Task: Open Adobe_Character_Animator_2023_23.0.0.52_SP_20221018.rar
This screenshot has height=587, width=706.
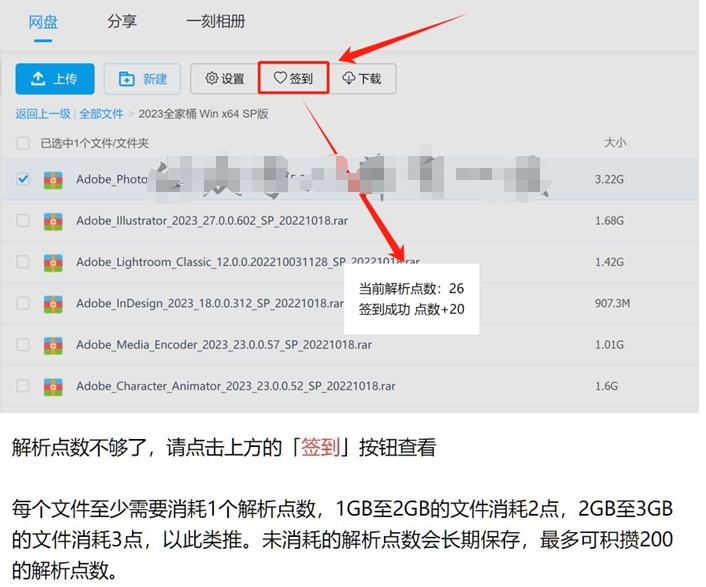Action: tap(235, 386)
